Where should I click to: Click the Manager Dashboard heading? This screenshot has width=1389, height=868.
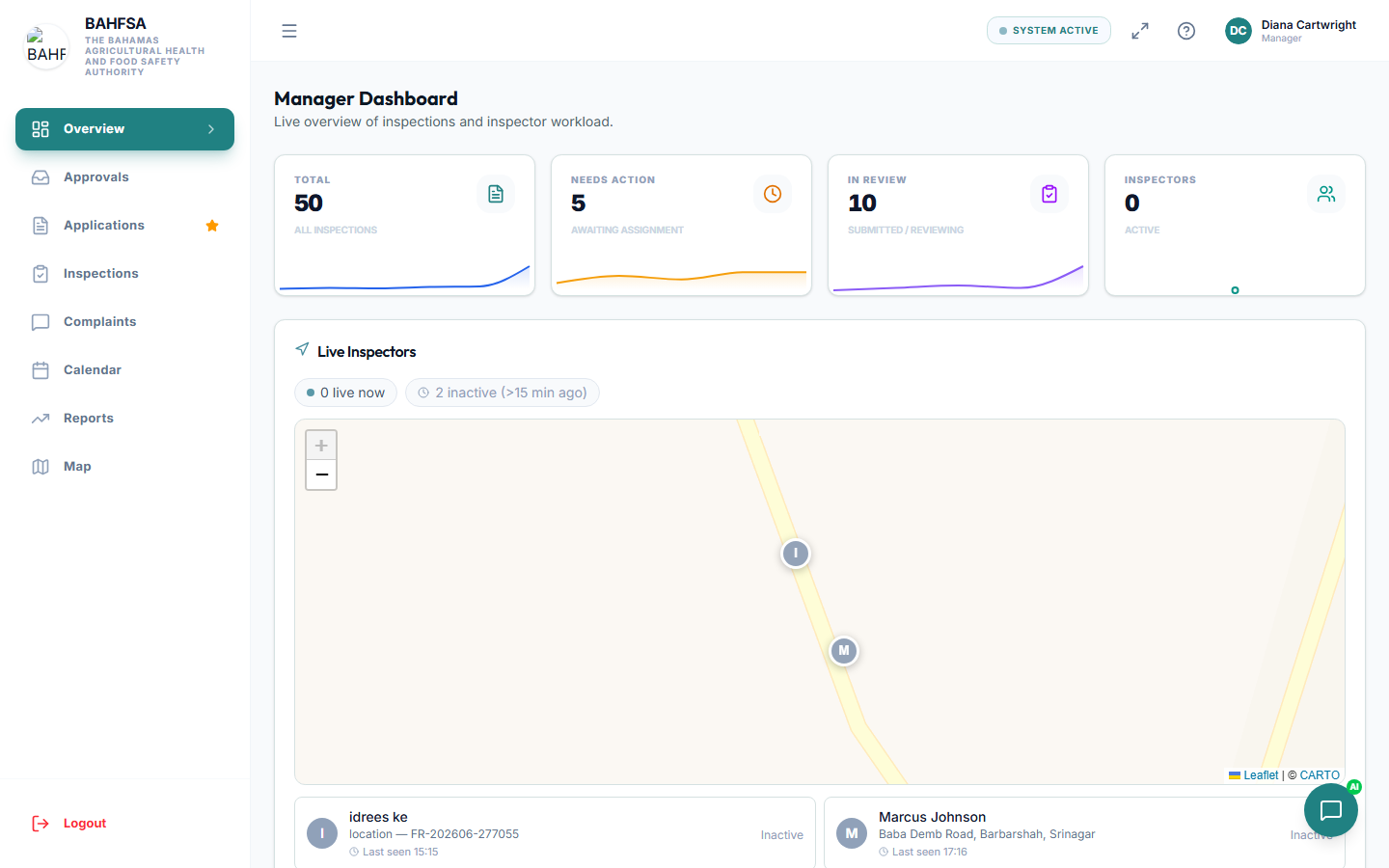[366, 98]
